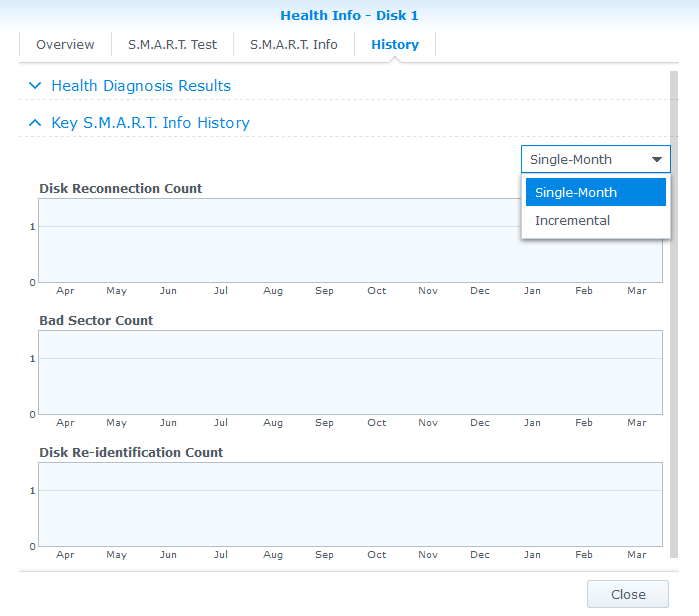Switch to the Overview tab
Viewport: 699px width, 616px height.
pyautogui.click(x=65, y=45)
